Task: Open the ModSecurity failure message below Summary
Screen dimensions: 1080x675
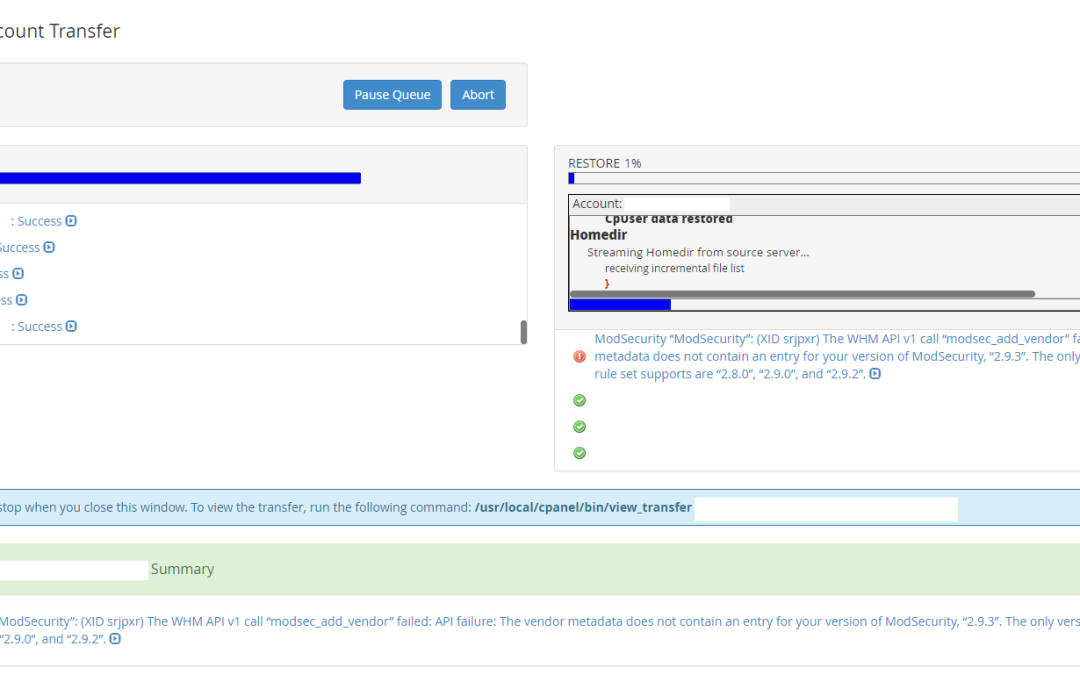Action: coord(540,630)
